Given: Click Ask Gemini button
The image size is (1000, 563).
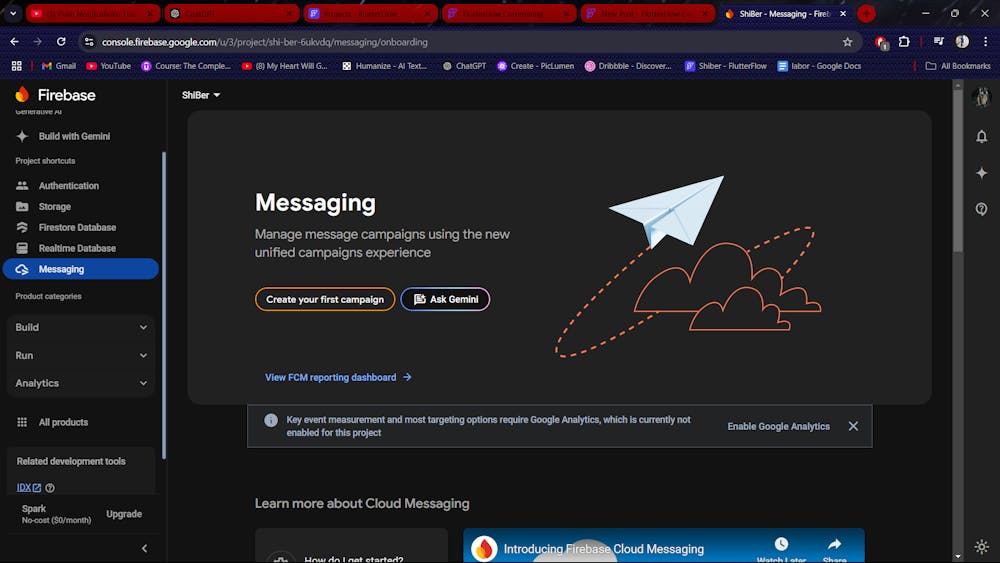Looking at the screenshot, I should (445, 300).
